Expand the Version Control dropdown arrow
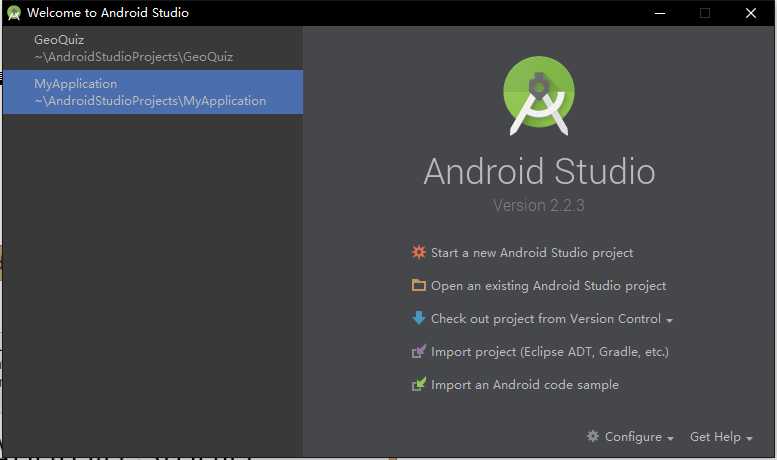This screenshot has height=460, width=777. 669,321
